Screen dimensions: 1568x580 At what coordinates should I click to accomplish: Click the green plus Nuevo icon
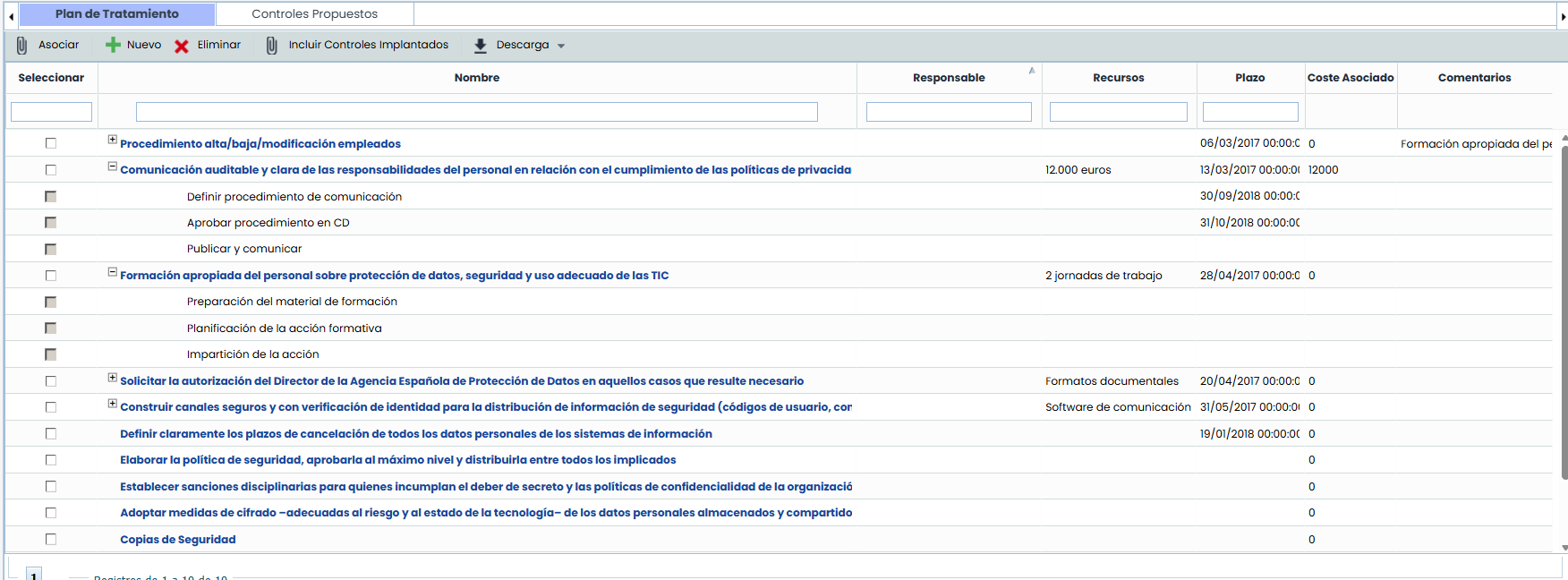coord(113,46)
